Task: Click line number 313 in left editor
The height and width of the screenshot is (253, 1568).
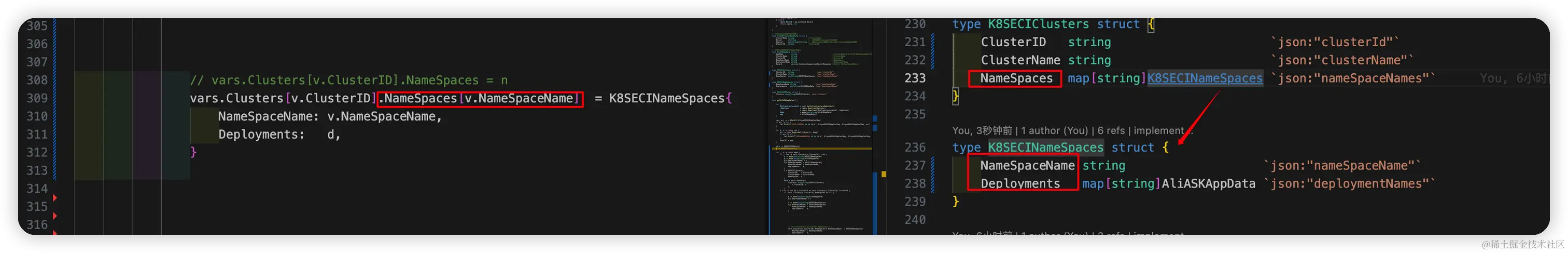Action: point(36,170)
